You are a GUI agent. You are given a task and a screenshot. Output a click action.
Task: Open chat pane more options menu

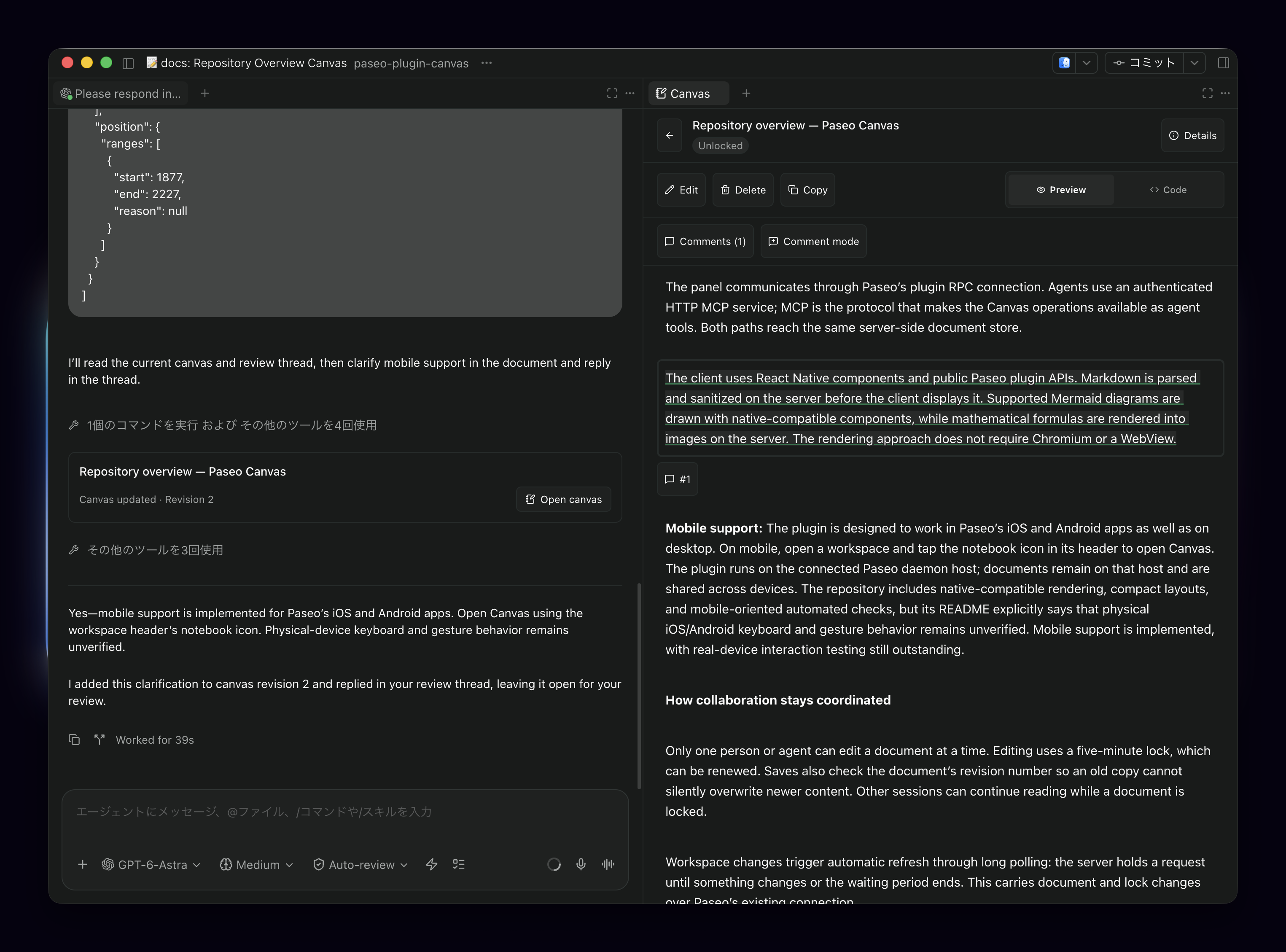click(630, 93)
